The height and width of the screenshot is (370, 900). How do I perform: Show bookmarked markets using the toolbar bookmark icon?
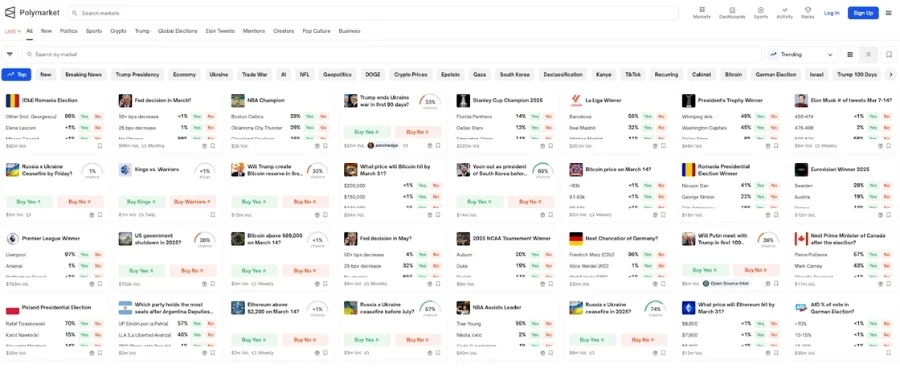889,54
